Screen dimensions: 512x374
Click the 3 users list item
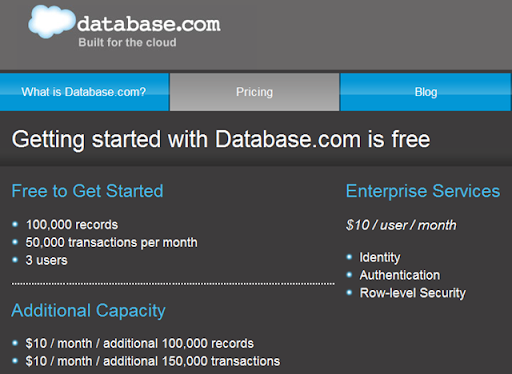[x=47, y=260]
